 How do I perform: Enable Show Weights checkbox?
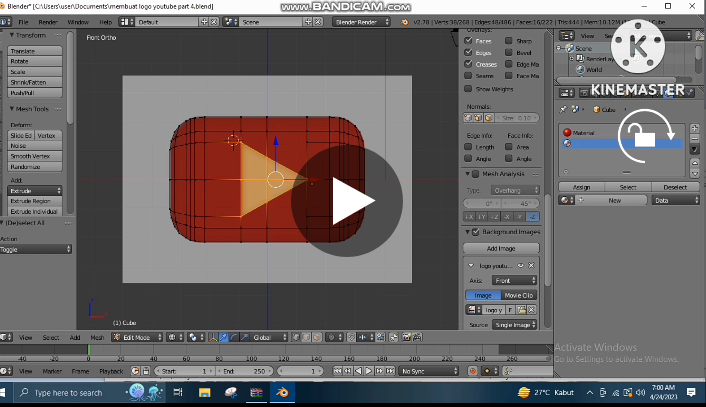click(468, 89)
